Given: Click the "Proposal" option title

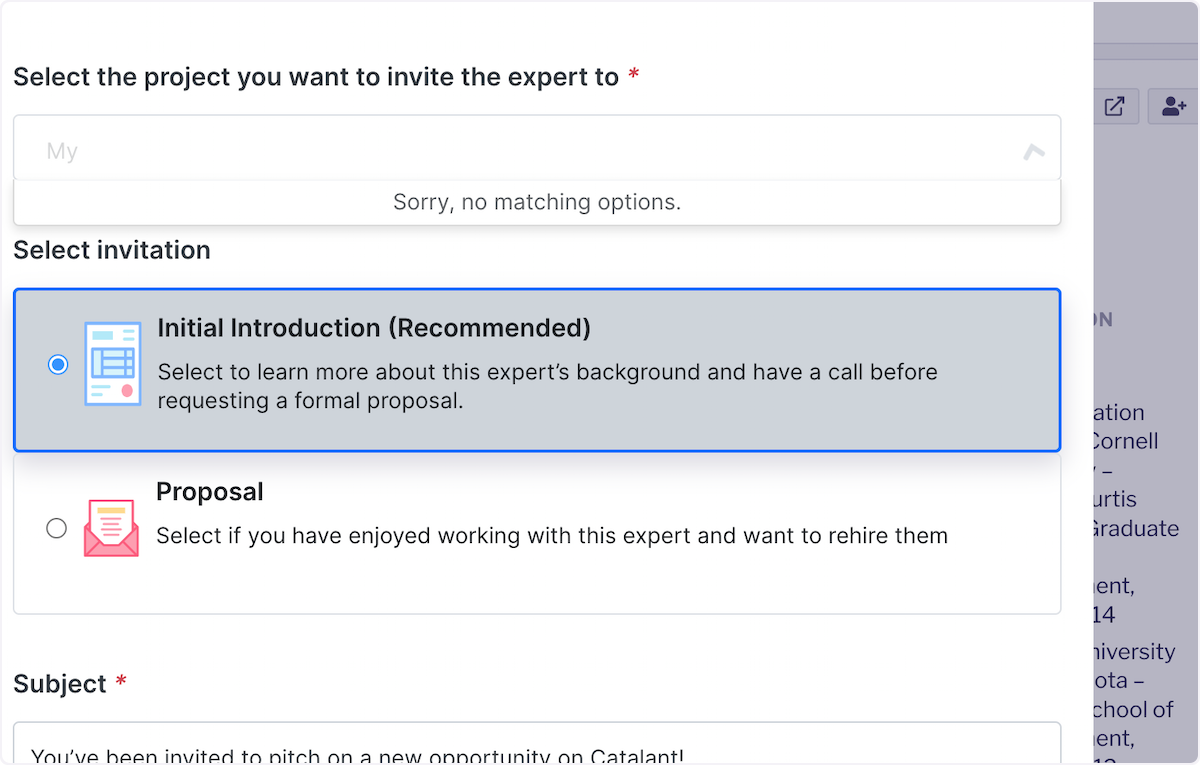Looking at the screenshot, I should click(x=210, y=492).
